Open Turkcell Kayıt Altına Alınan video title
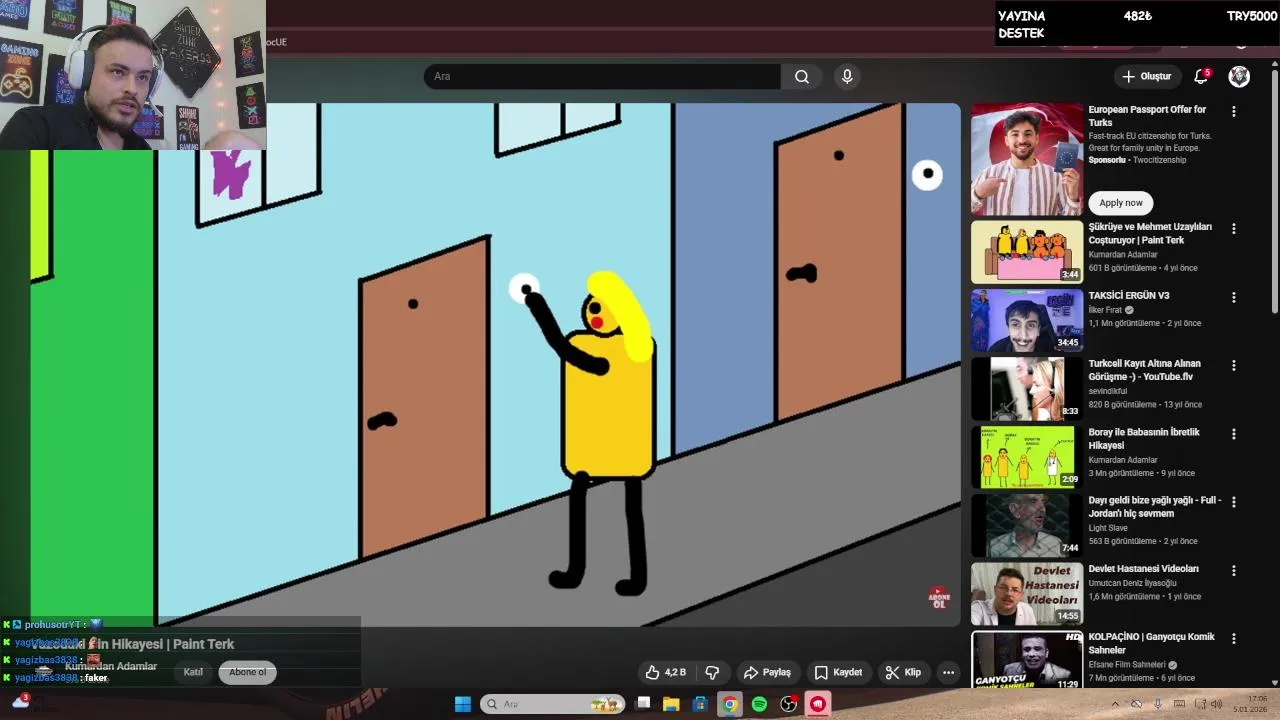This screenshot has width=1280, height=720. click(1145, 370)
